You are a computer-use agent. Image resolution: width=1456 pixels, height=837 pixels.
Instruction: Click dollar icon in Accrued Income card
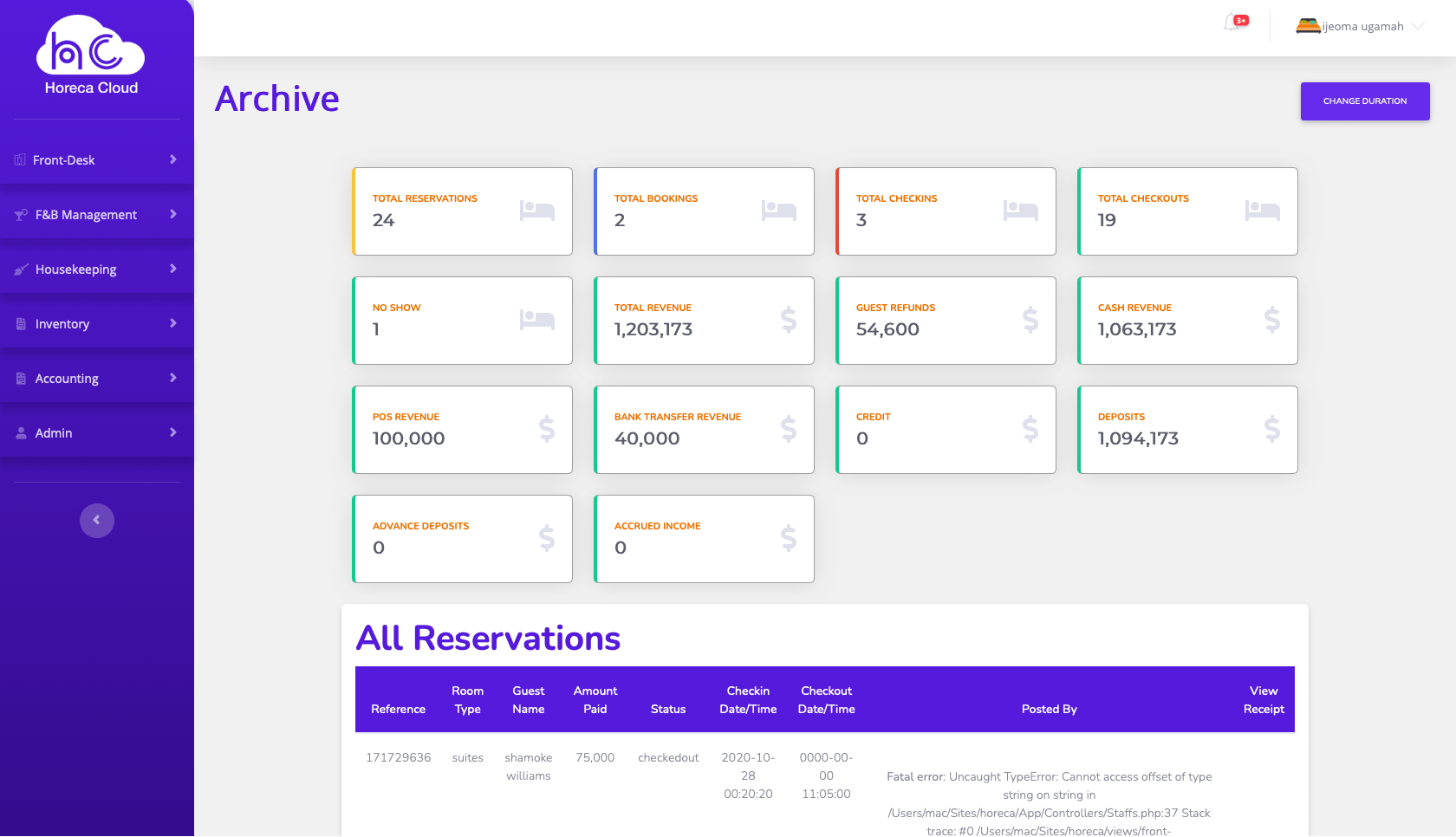click(789, 539)
